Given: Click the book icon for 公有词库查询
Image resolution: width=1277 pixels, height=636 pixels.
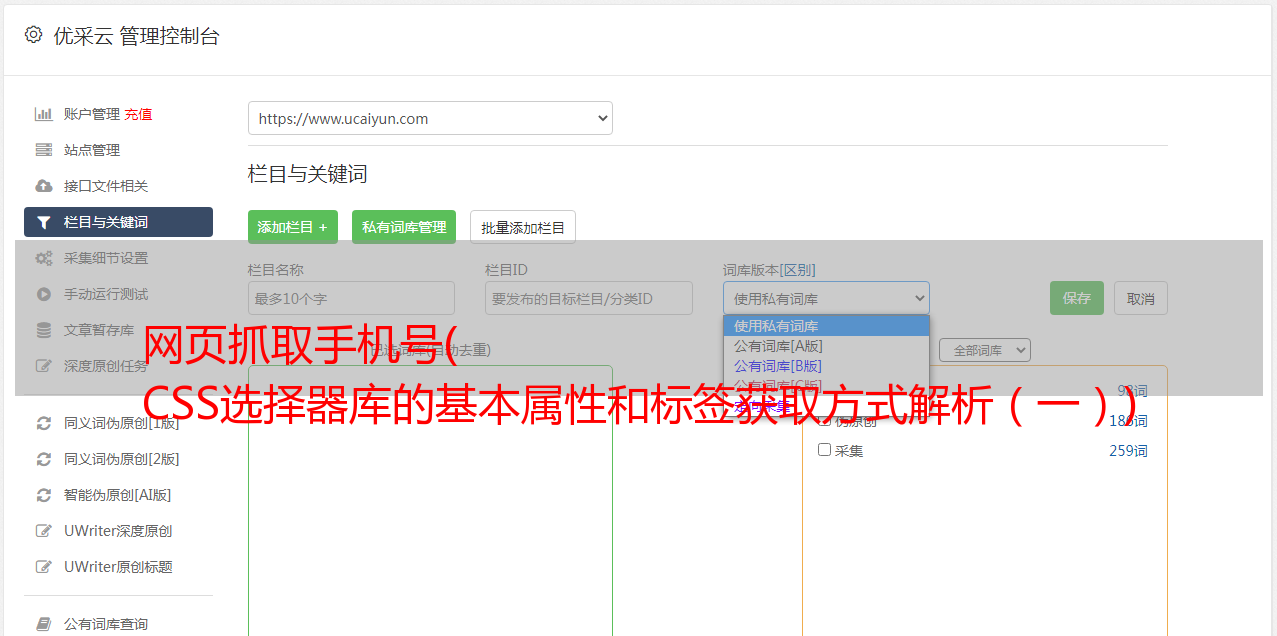Looking at the screenshot, I should [43, 624].
